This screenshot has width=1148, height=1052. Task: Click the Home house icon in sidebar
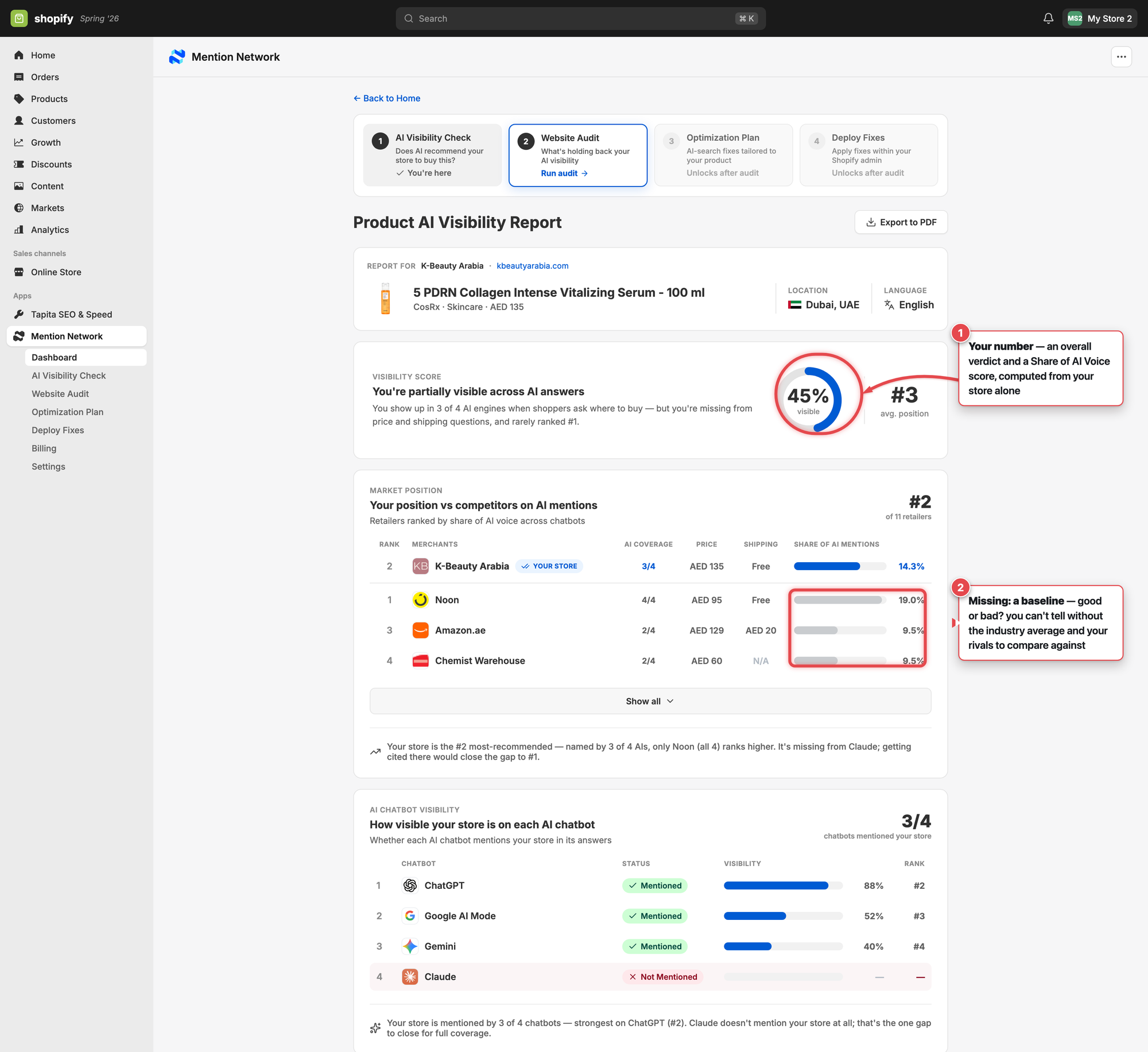pyautogui.click(x=19, y=55)
